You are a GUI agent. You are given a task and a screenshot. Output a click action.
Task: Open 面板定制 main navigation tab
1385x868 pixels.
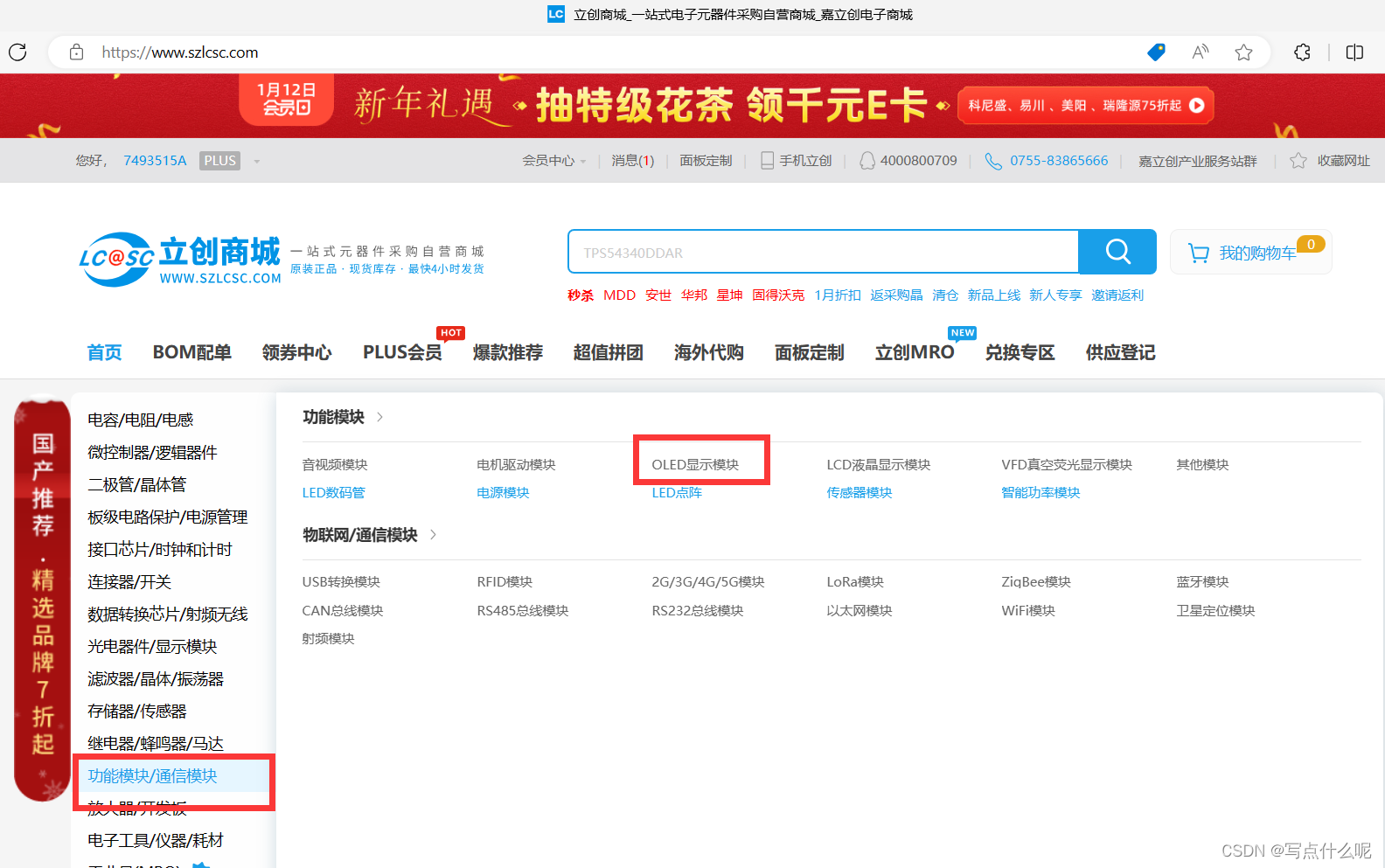tap(809, 352)
